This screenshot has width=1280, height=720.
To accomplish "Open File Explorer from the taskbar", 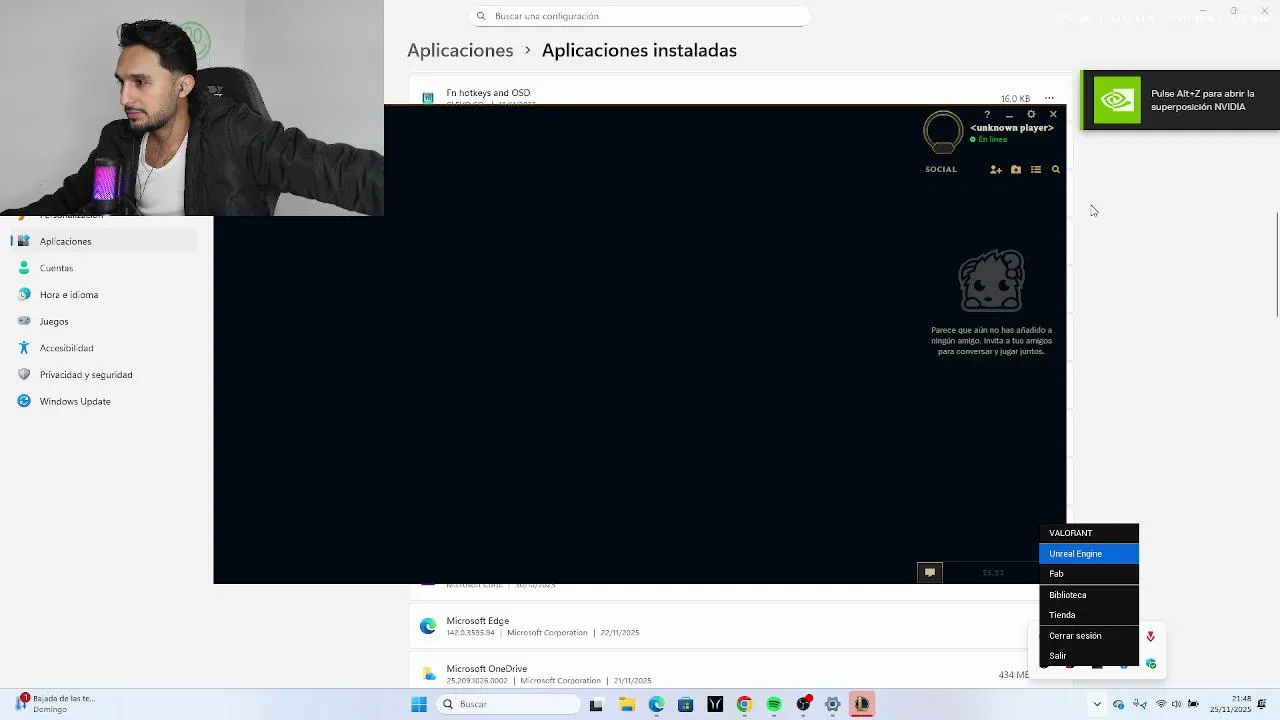I will [x=627, y=704].
